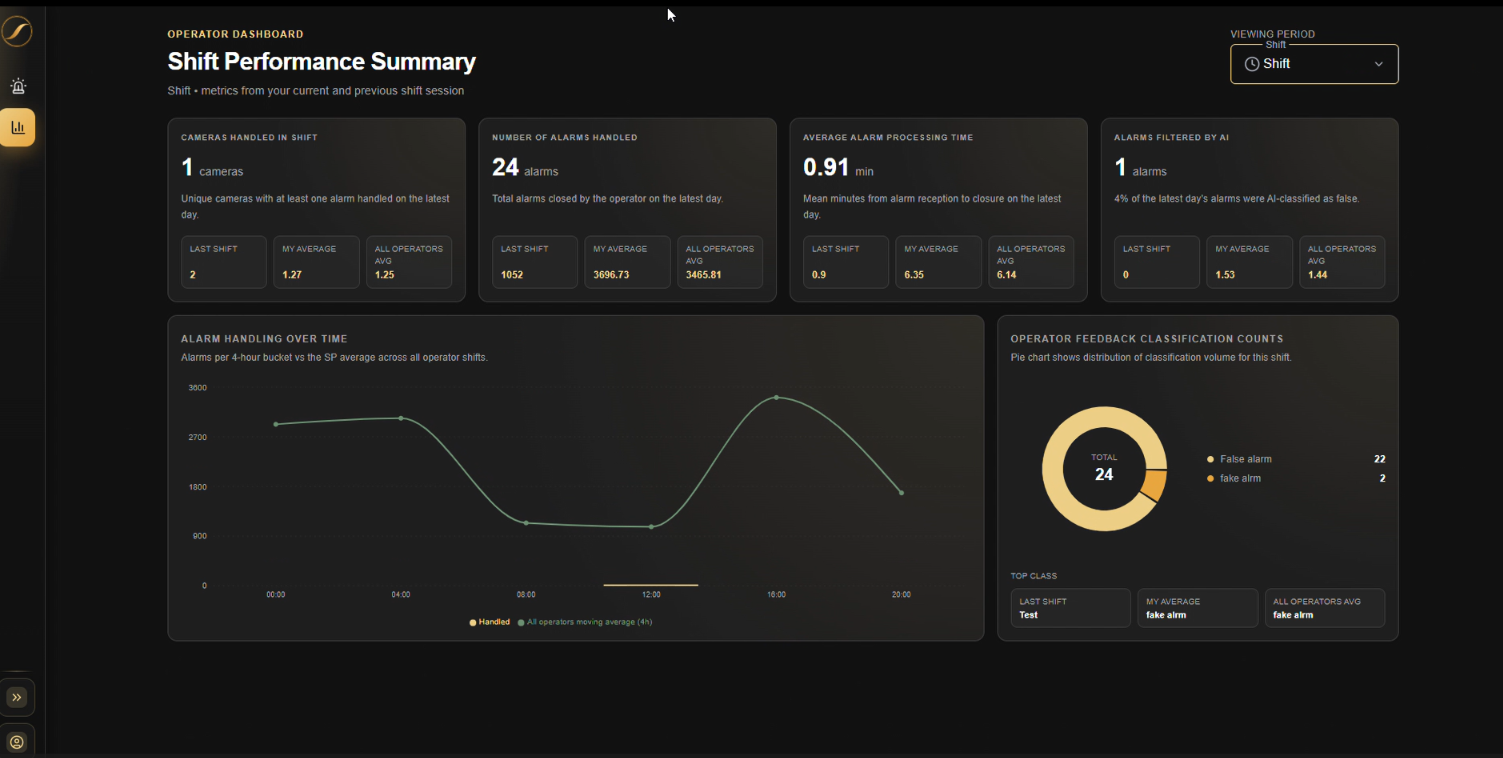Click My Average value 1.53
1503x758 pixels.
pos(1226,274)
